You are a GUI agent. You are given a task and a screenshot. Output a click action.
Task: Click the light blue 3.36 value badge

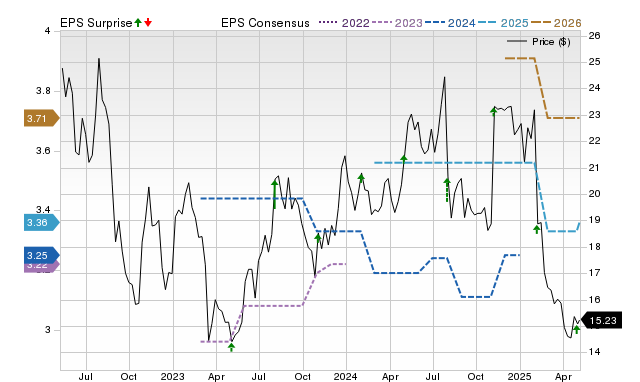click(41, 222)
